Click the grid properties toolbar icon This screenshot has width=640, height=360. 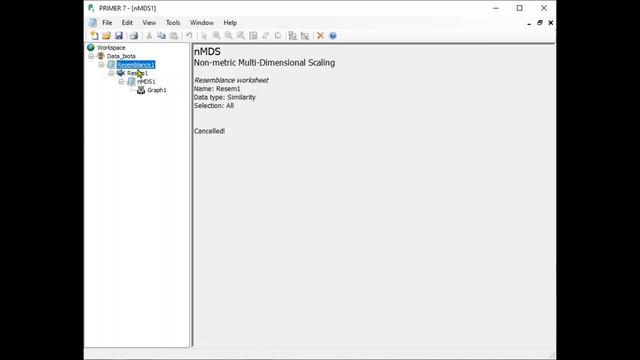(253, 36)
